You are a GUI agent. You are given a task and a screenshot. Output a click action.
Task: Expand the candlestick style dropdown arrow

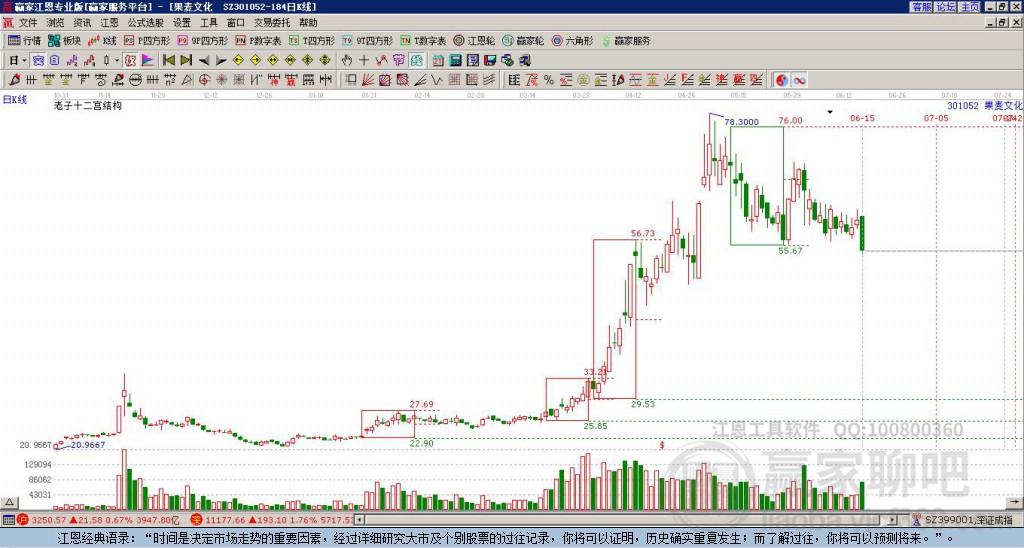pos(117,61)
